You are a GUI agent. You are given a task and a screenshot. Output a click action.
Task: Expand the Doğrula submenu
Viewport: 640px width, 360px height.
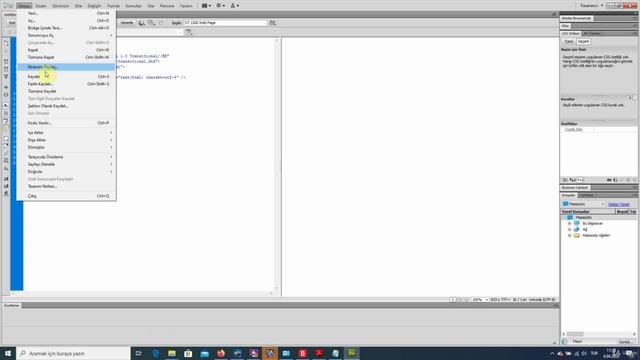tap(66, 171)
